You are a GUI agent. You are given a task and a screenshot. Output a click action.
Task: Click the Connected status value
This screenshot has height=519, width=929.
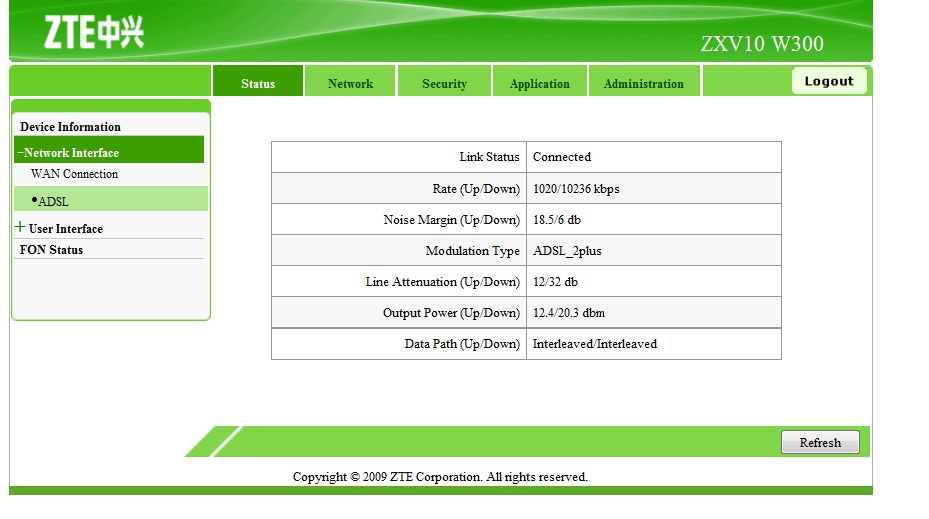point(562,157)
